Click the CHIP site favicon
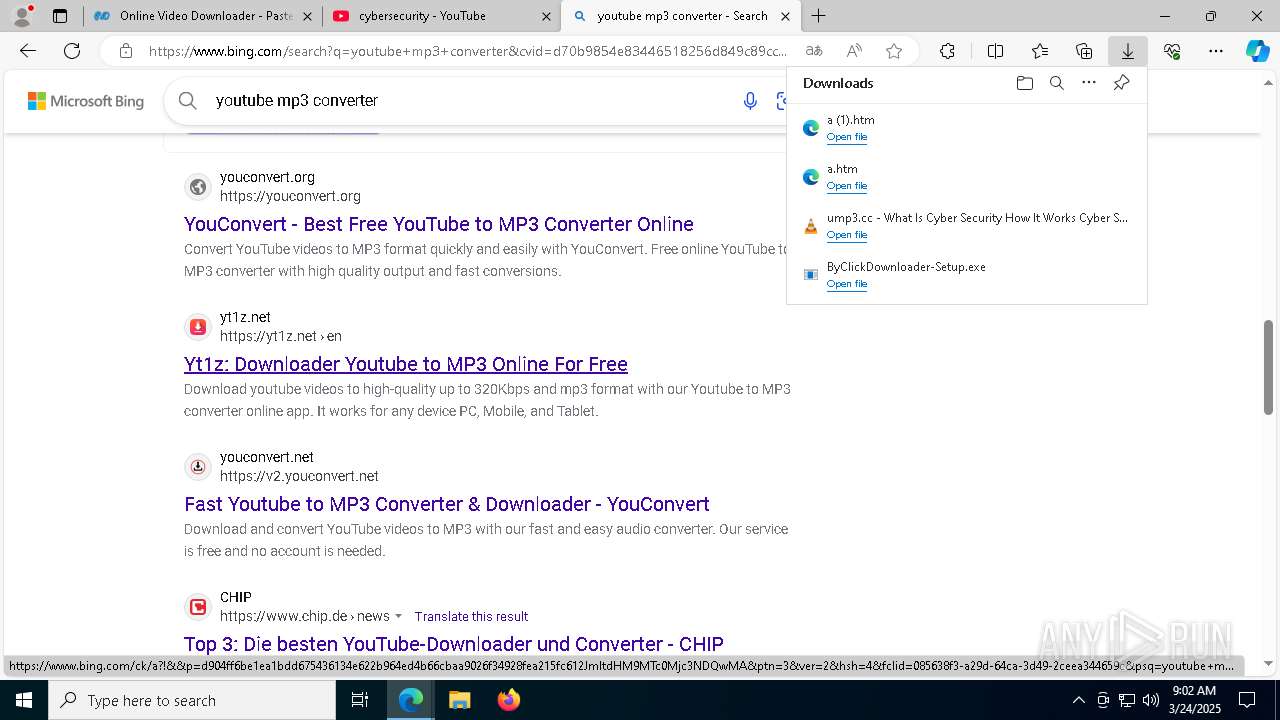 click(x=198, y=607)
